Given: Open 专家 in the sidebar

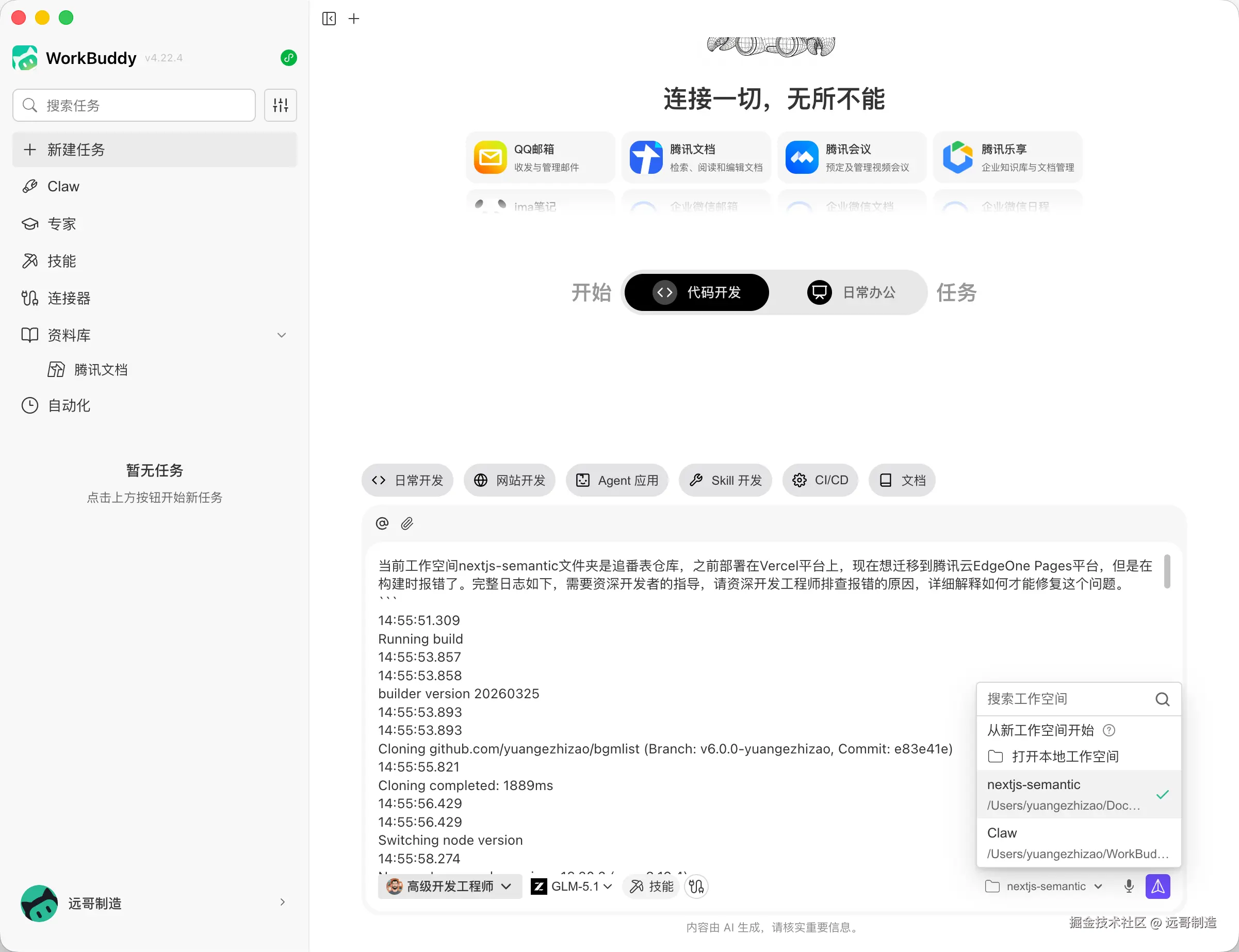Looking at the screenshot, I should (154, 224).
